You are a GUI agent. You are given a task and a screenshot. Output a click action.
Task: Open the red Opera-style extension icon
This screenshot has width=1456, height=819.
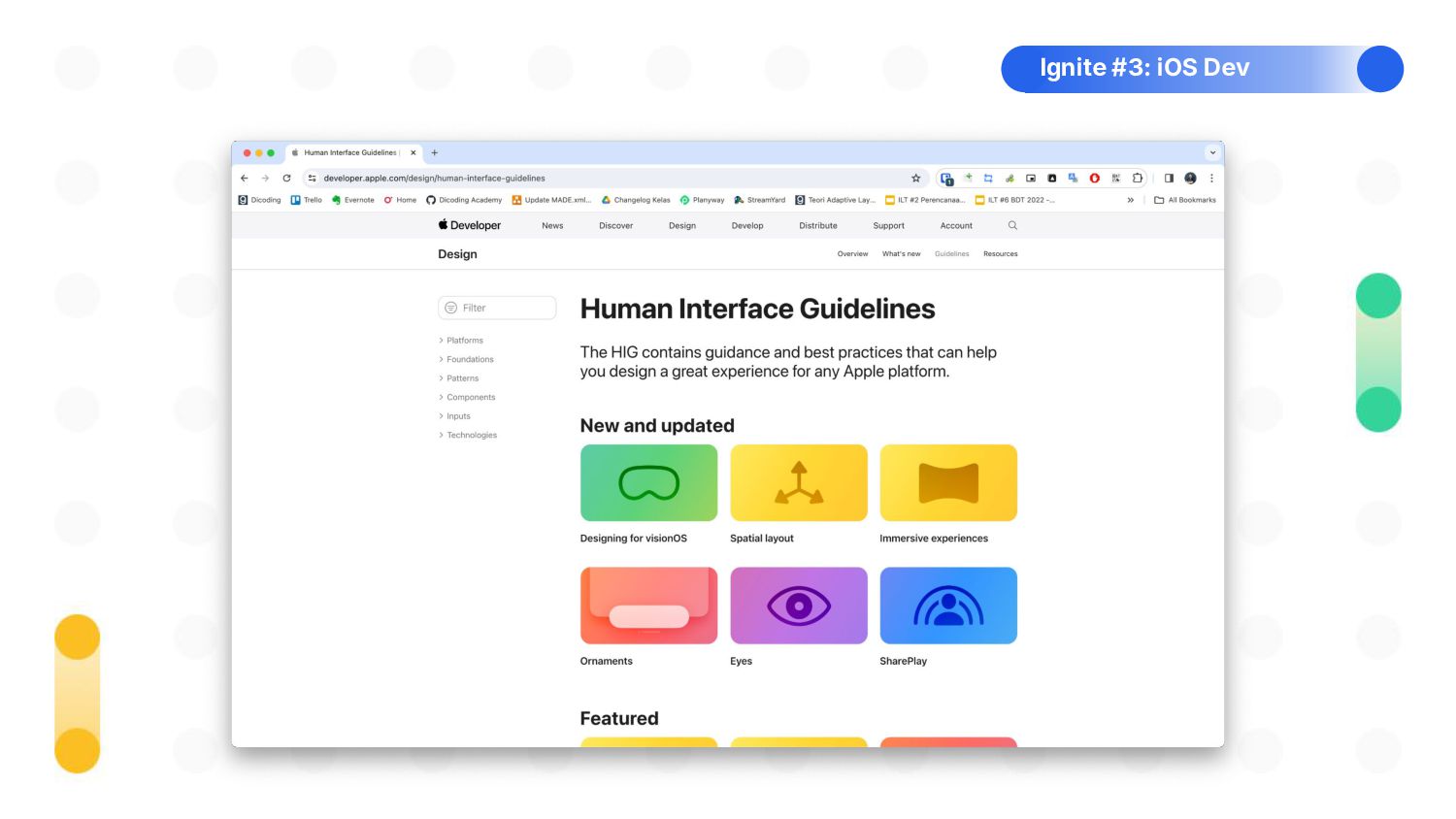point(1095,179)
